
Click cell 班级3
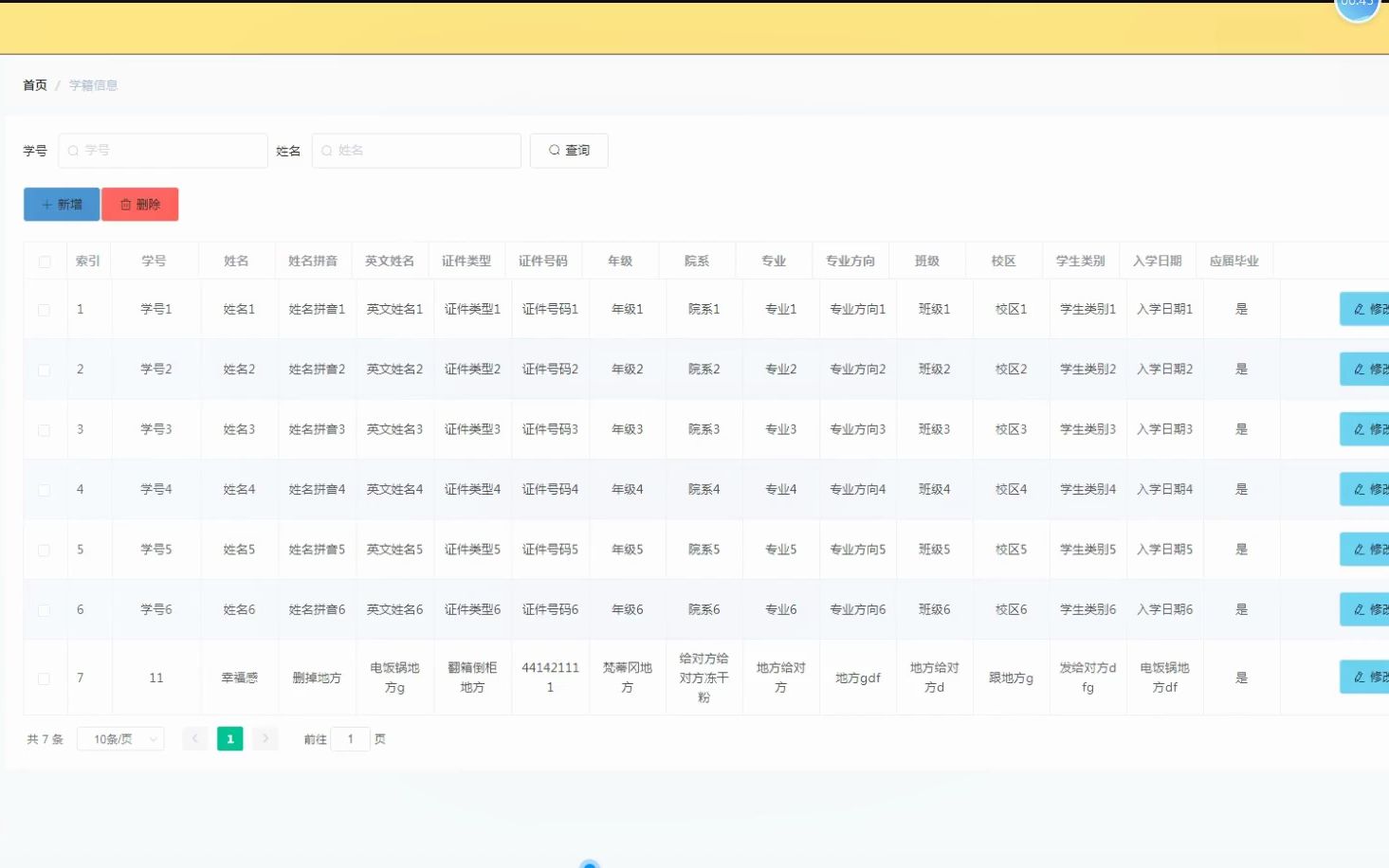(x=935, y=429)
